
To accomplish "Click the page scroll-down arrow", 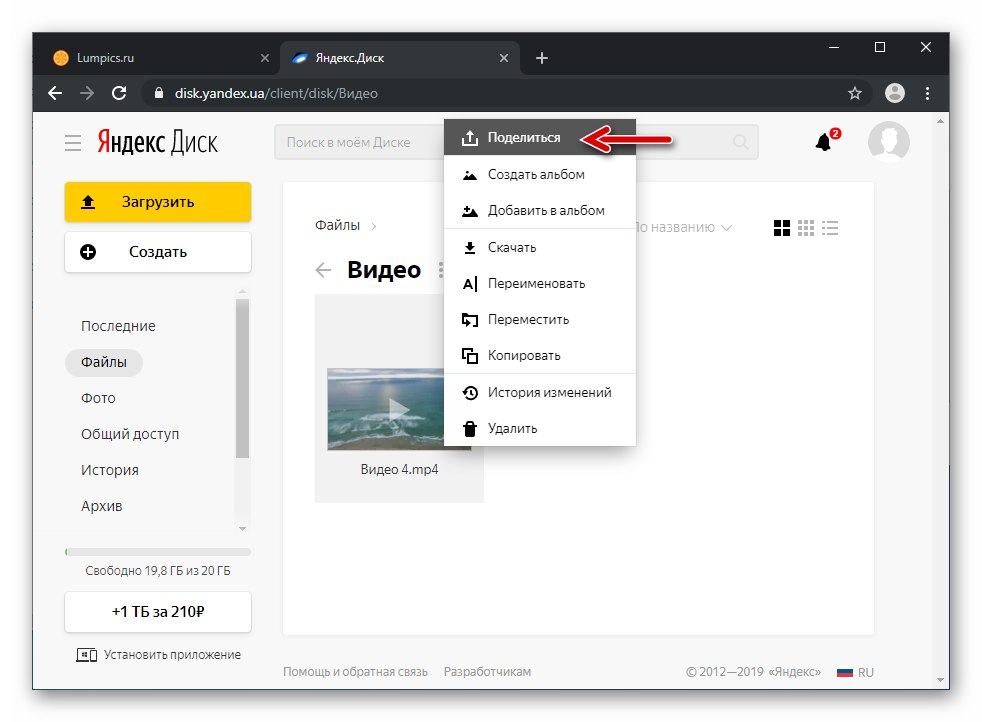I will tap(940, 679).
